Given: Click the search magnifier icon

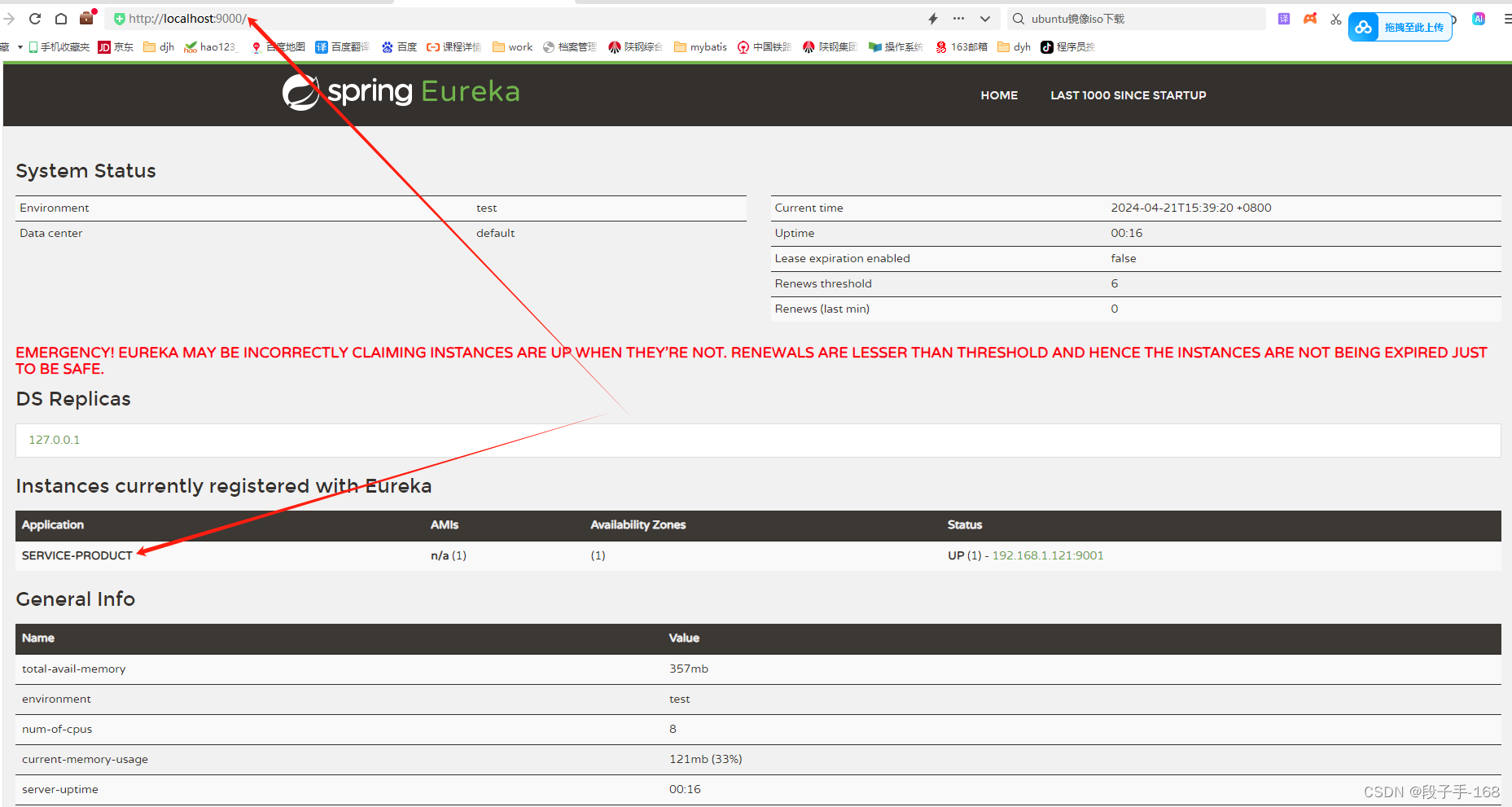Looking at the screenshot, I should (1019, 19).
